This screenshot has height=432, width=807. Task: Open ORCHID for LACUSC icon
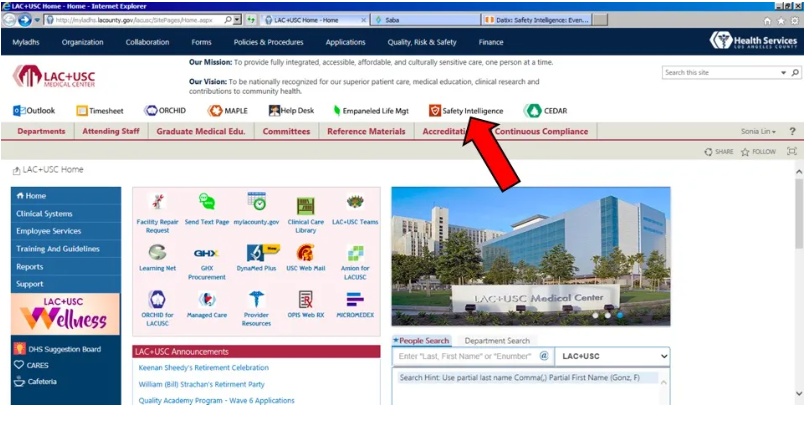[157, 299]
